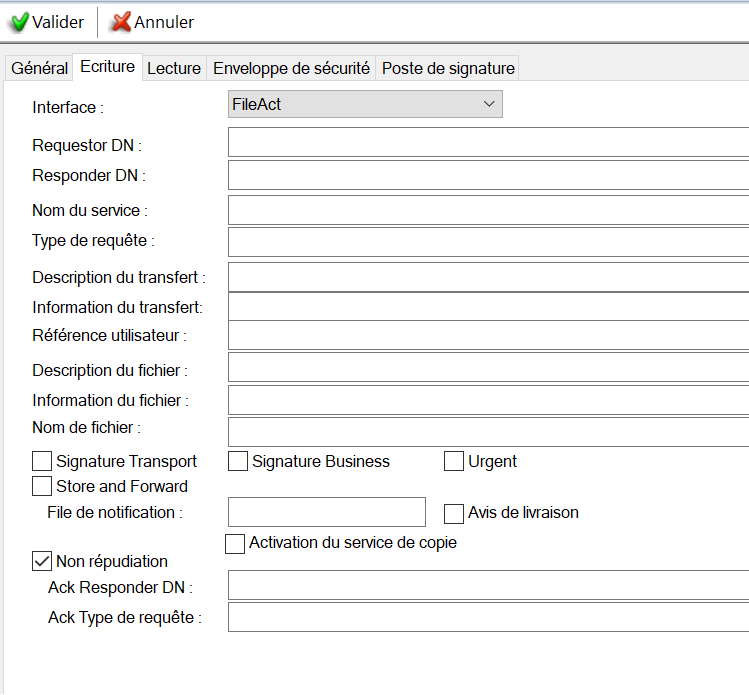Click into the Nom du service field

click(x=488, y=210)
